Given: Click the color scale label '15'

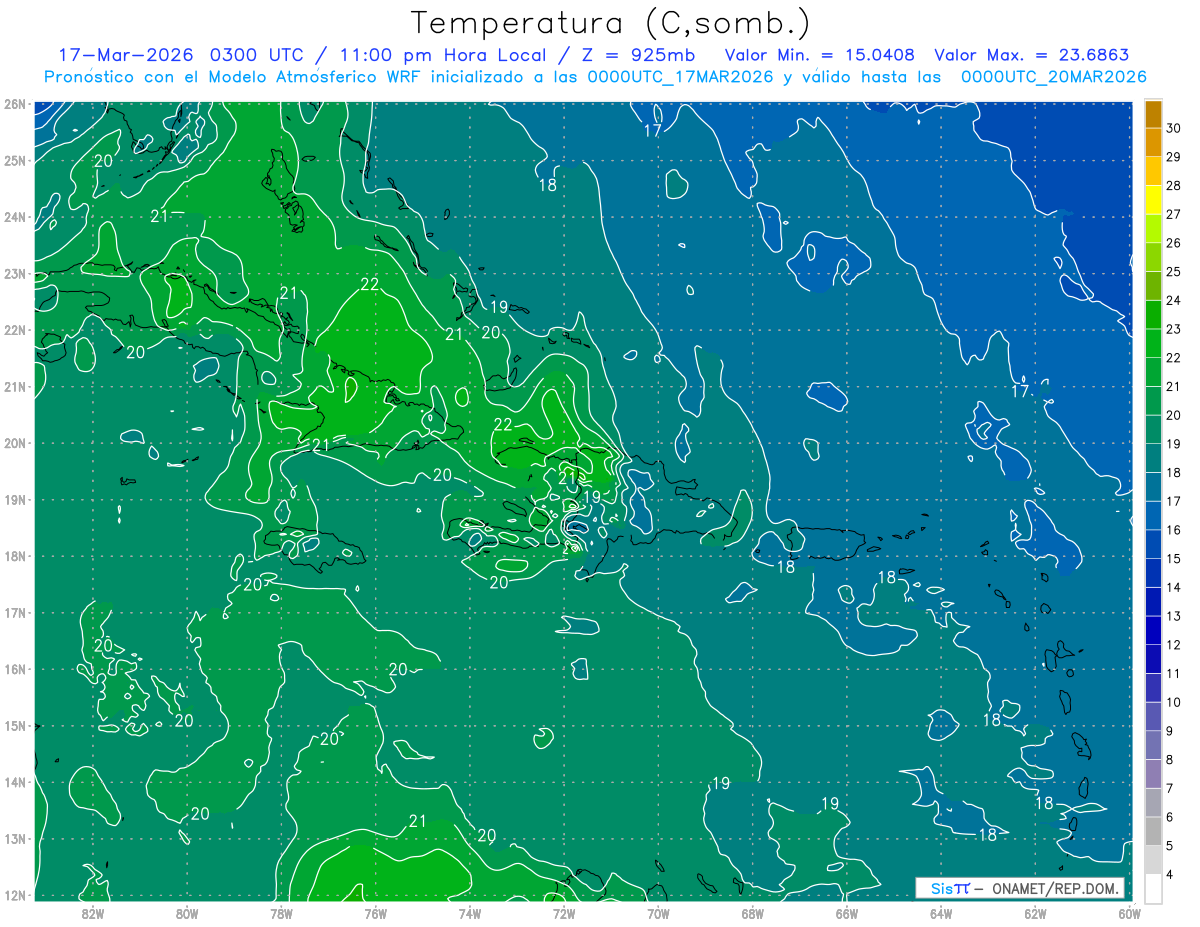Looking at the screenshot, I should point(1174,558).
